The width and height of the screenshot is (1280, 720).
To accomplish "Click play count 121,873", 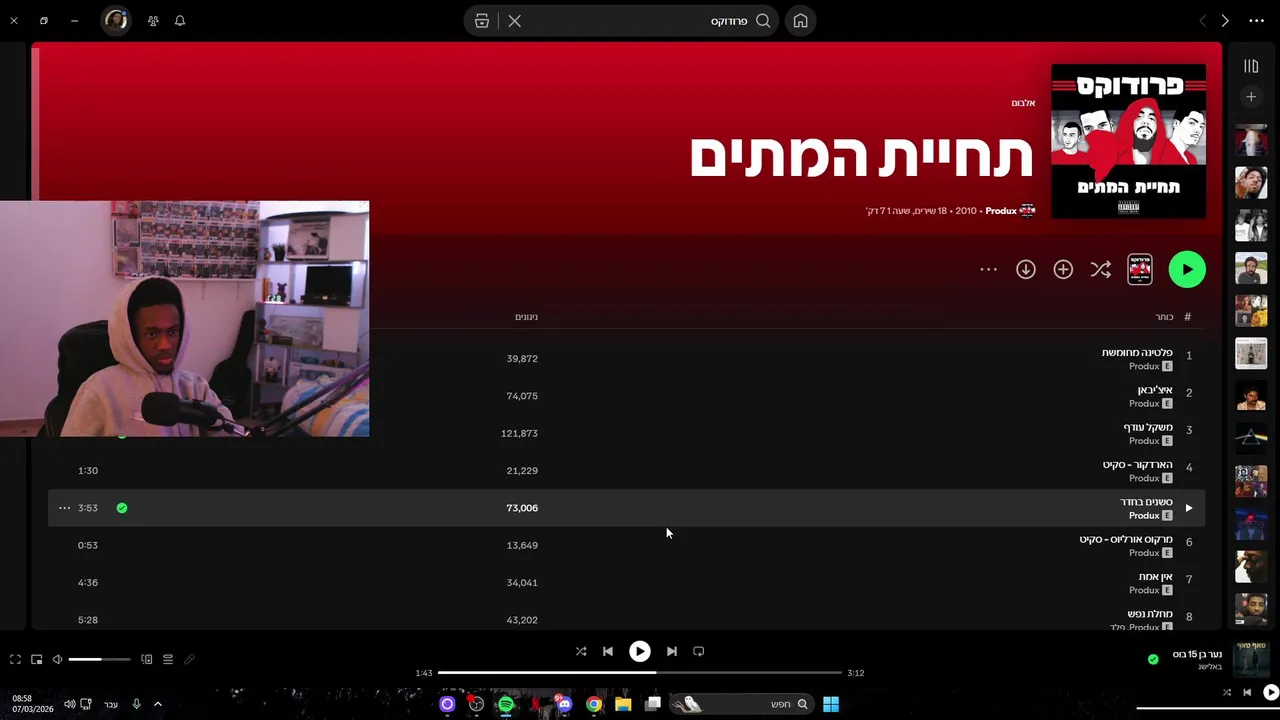I will coord(520,434).
